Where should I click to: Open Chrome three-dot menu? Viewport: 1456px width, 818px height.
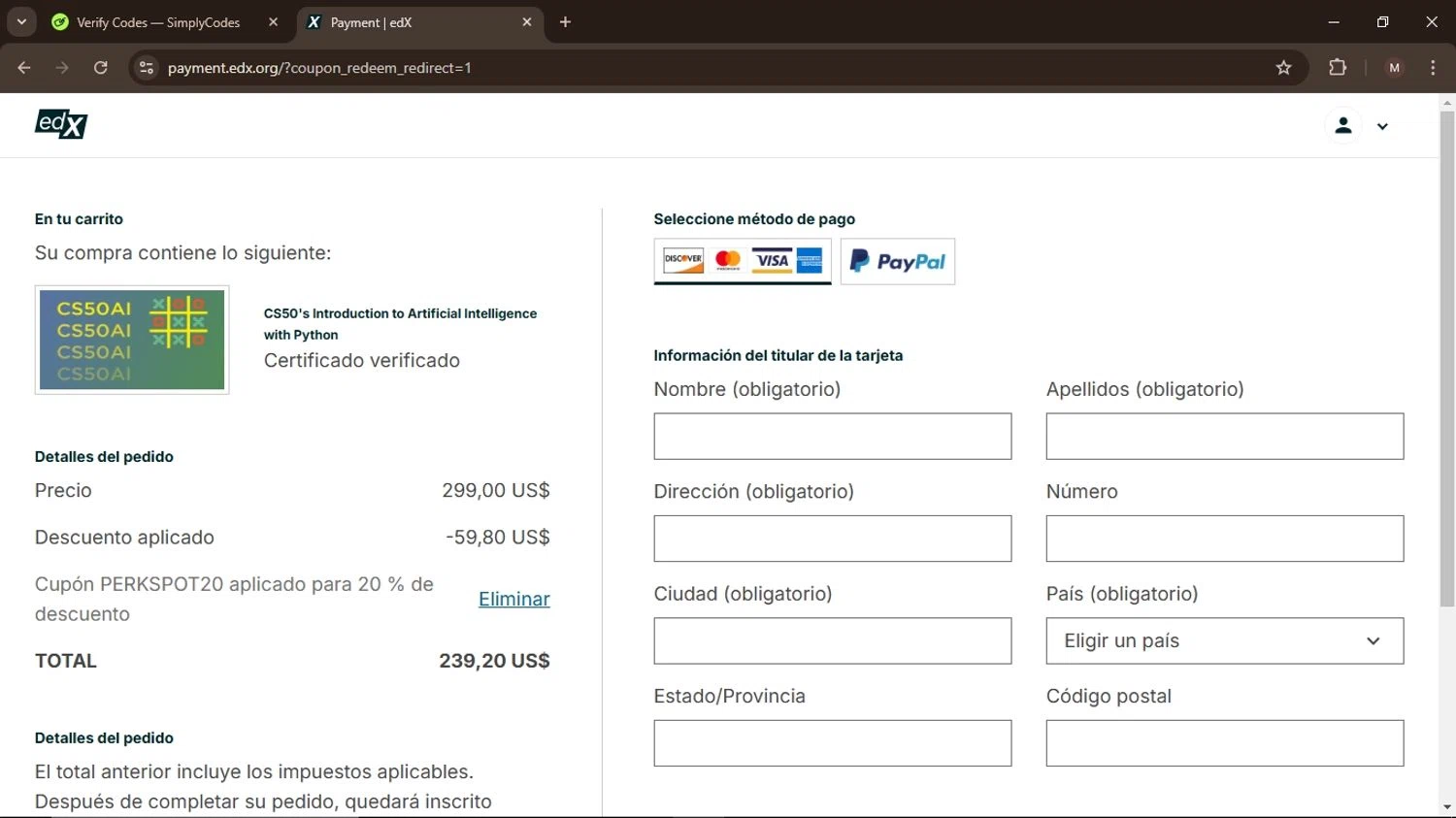(1433, 68)
